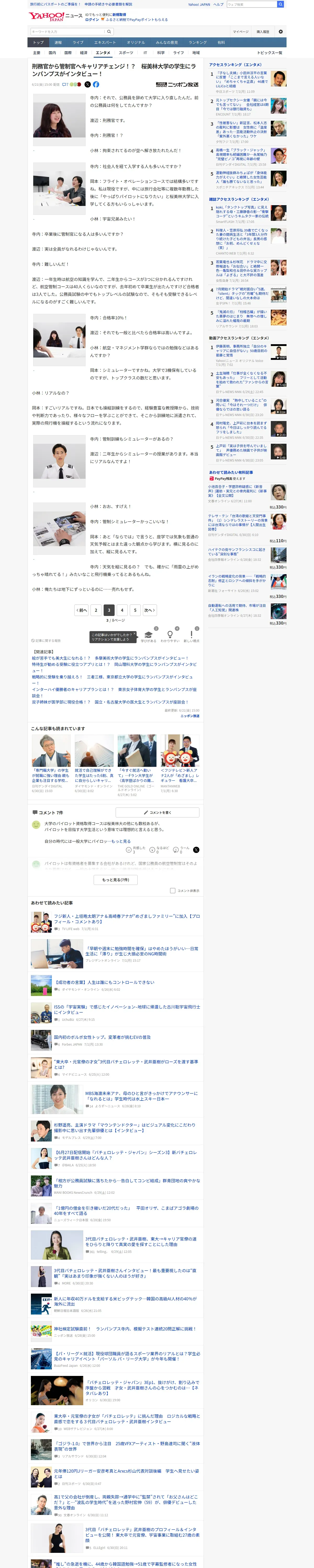Screen dimensions: 314x1568
Task: Select the スポーツ category tab
Action: [126, 53]
